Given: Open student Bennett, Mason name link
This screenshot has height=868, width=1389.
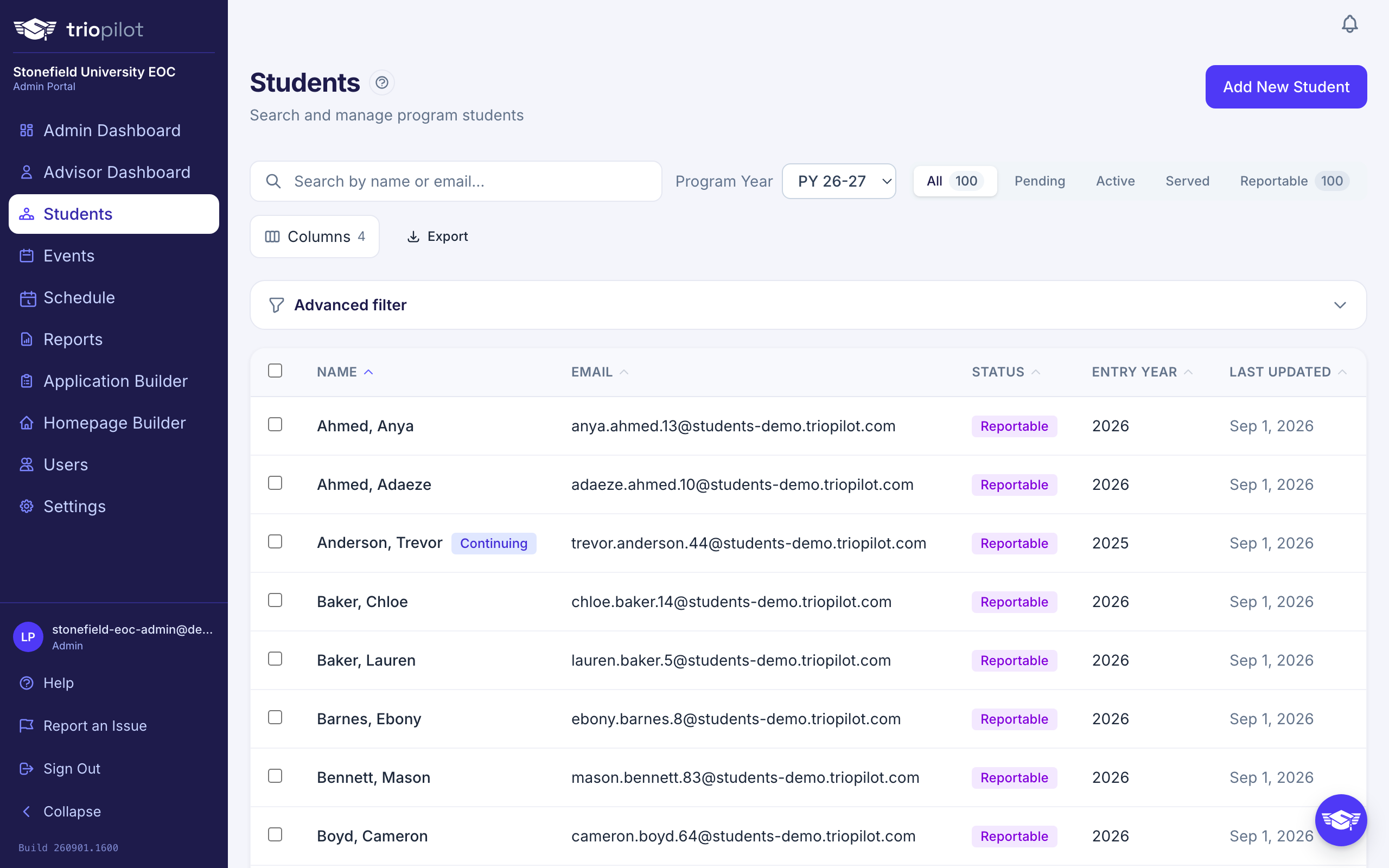Looking at the screenshot, I should (x=374, y=777).
